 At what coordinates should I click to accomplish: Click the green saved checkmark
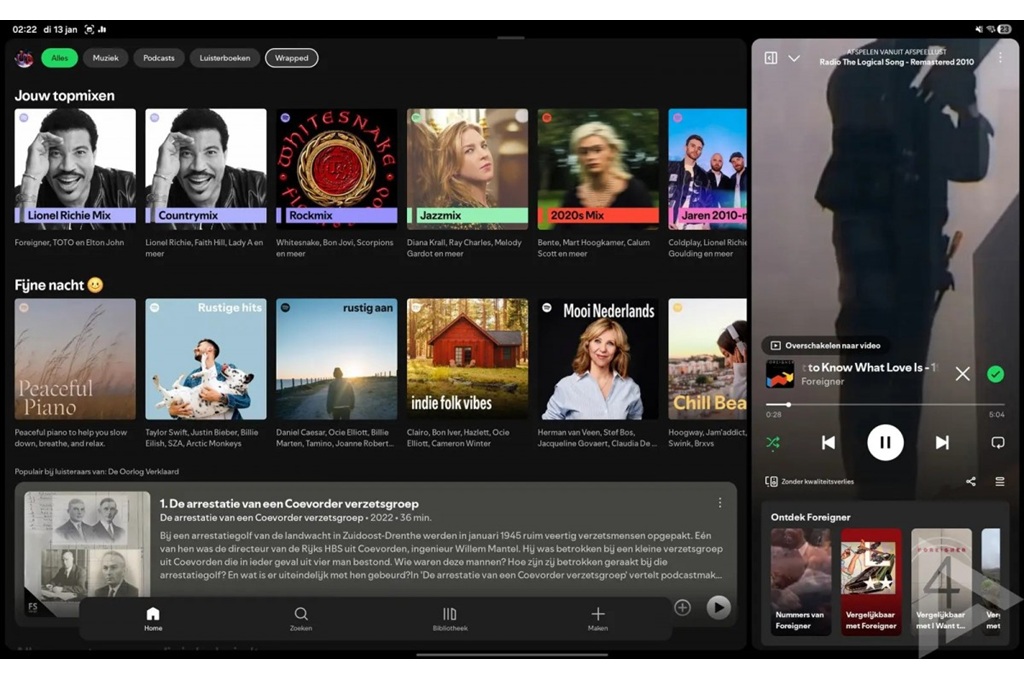995,374
